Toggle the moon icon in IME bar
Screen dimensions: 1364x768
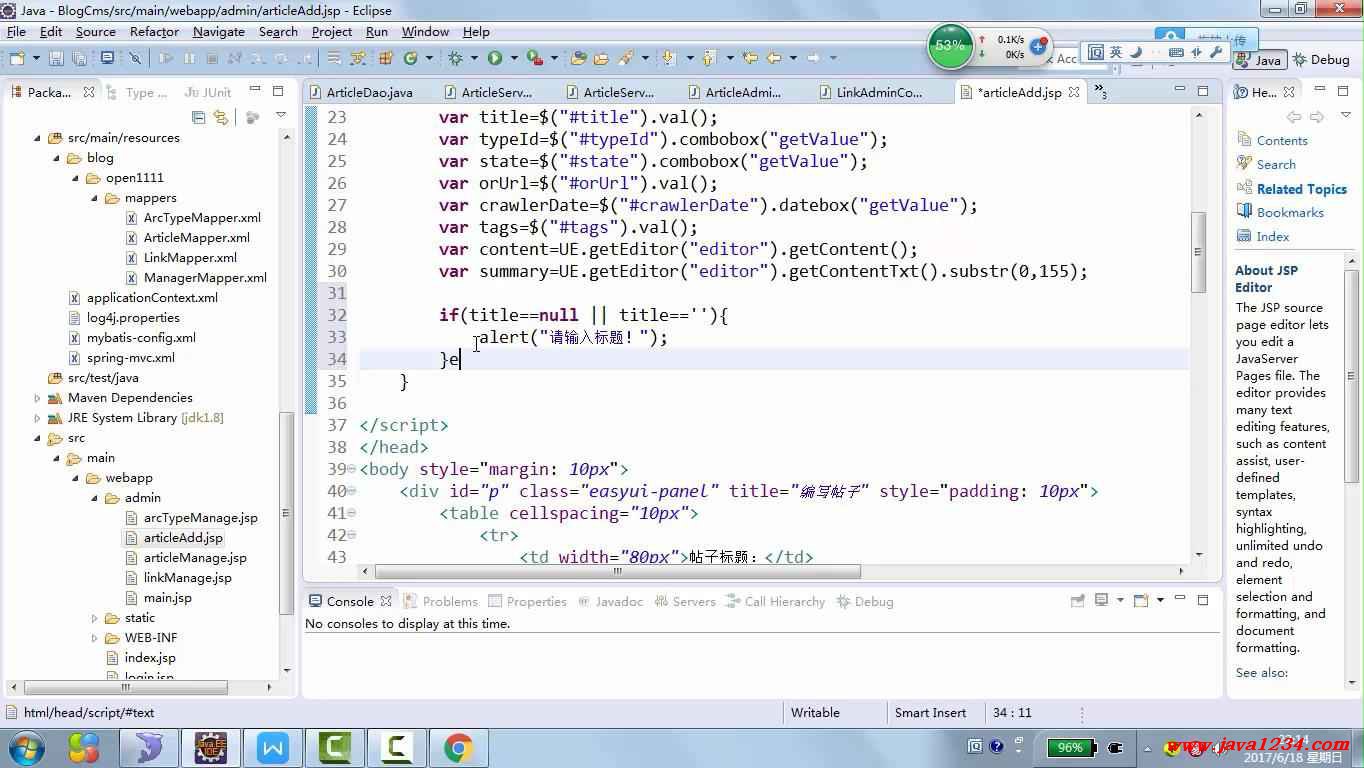(x=1136, y=52)
